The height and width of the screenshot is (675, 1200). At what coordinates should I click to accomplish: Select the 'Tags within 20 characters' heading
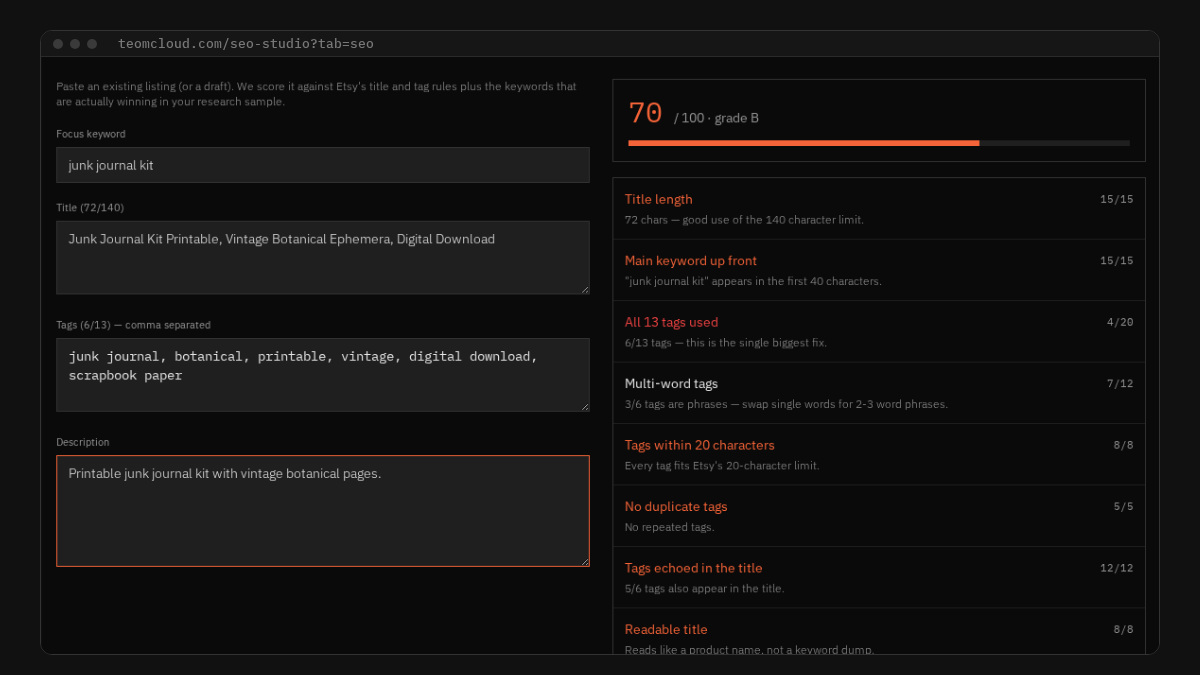coord(700,445)
